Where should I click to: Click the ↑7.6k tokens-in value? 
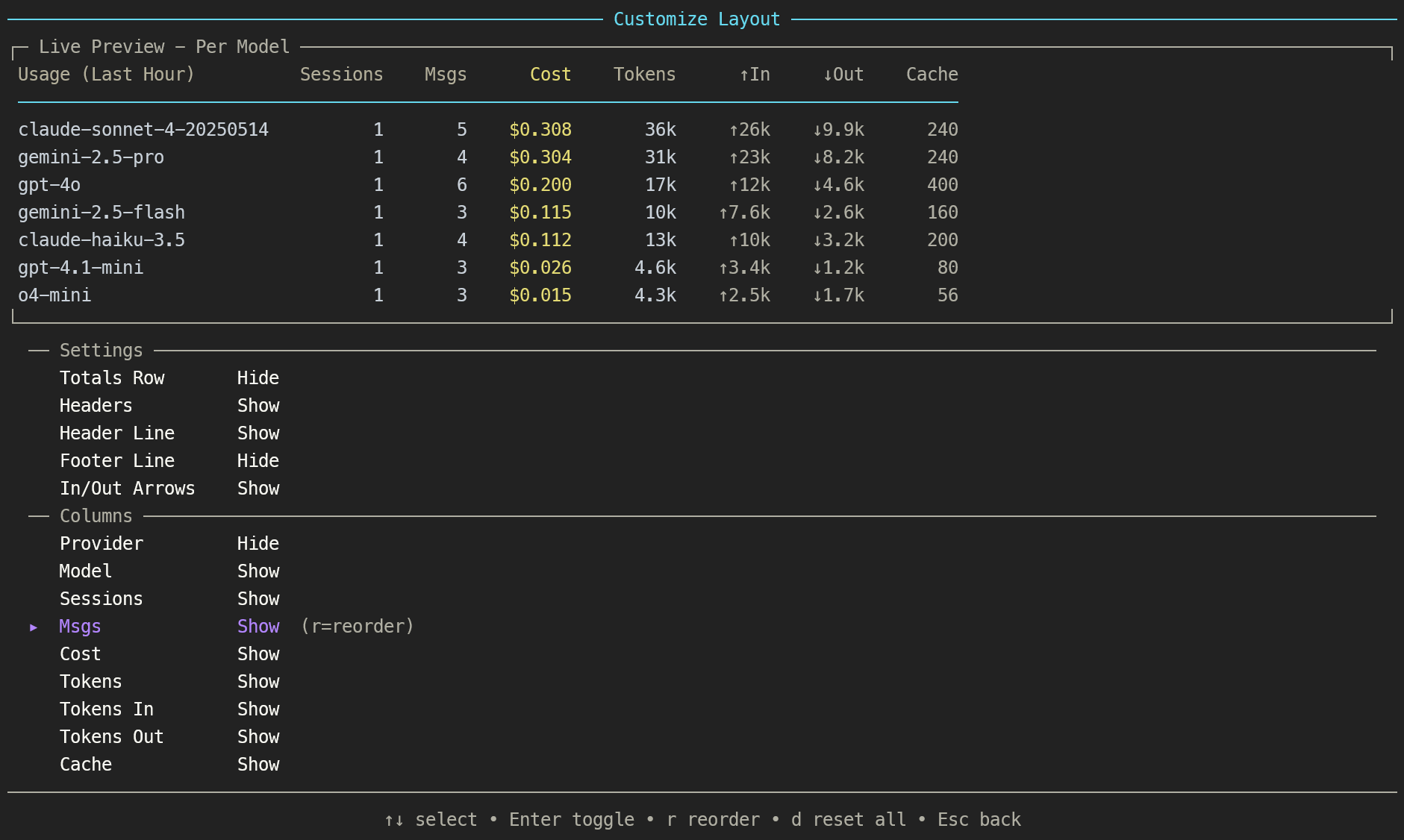pos(744,213)
